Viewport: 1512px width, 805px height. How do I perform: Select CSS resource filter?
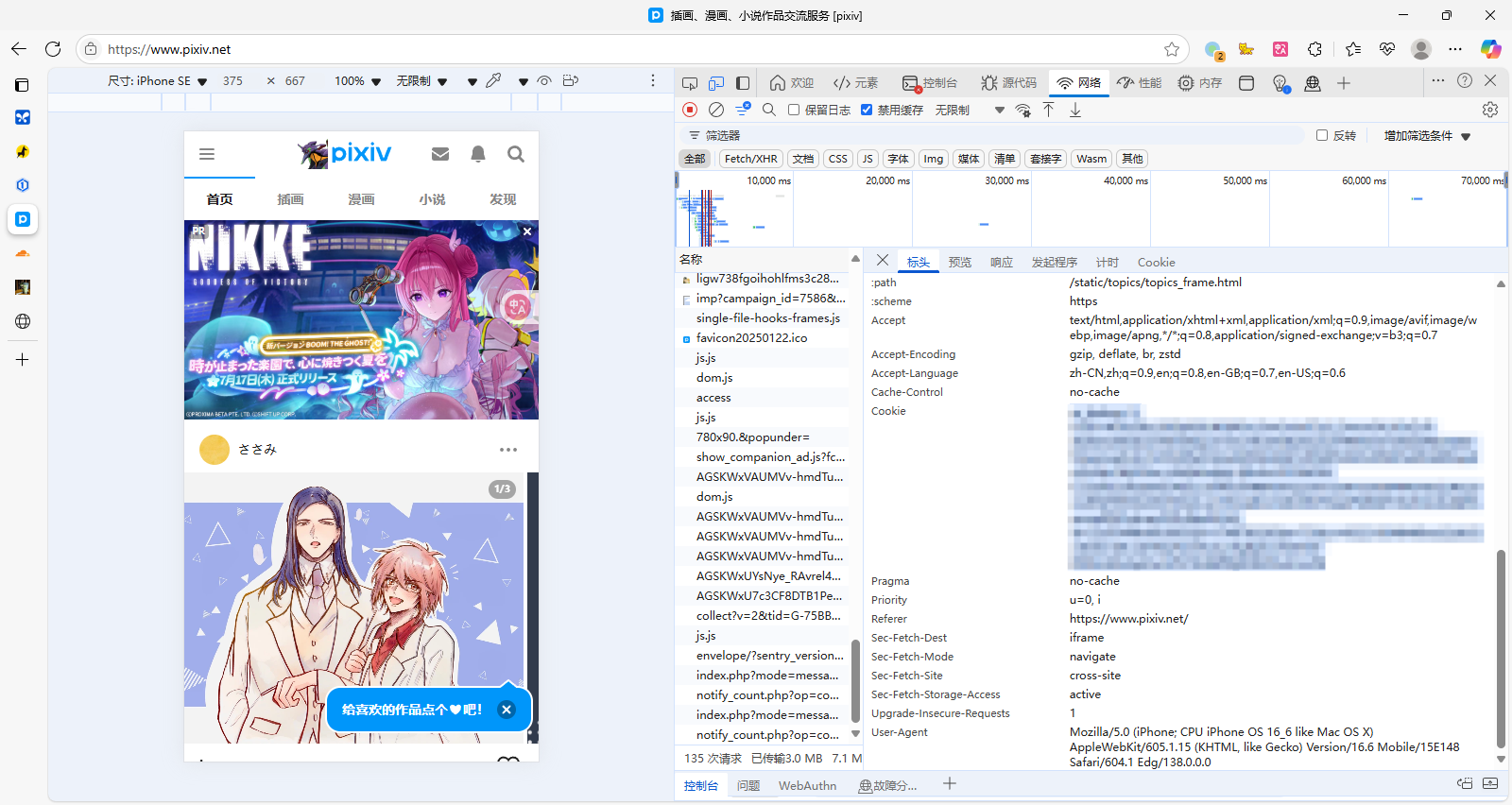(x=838, y=159)
